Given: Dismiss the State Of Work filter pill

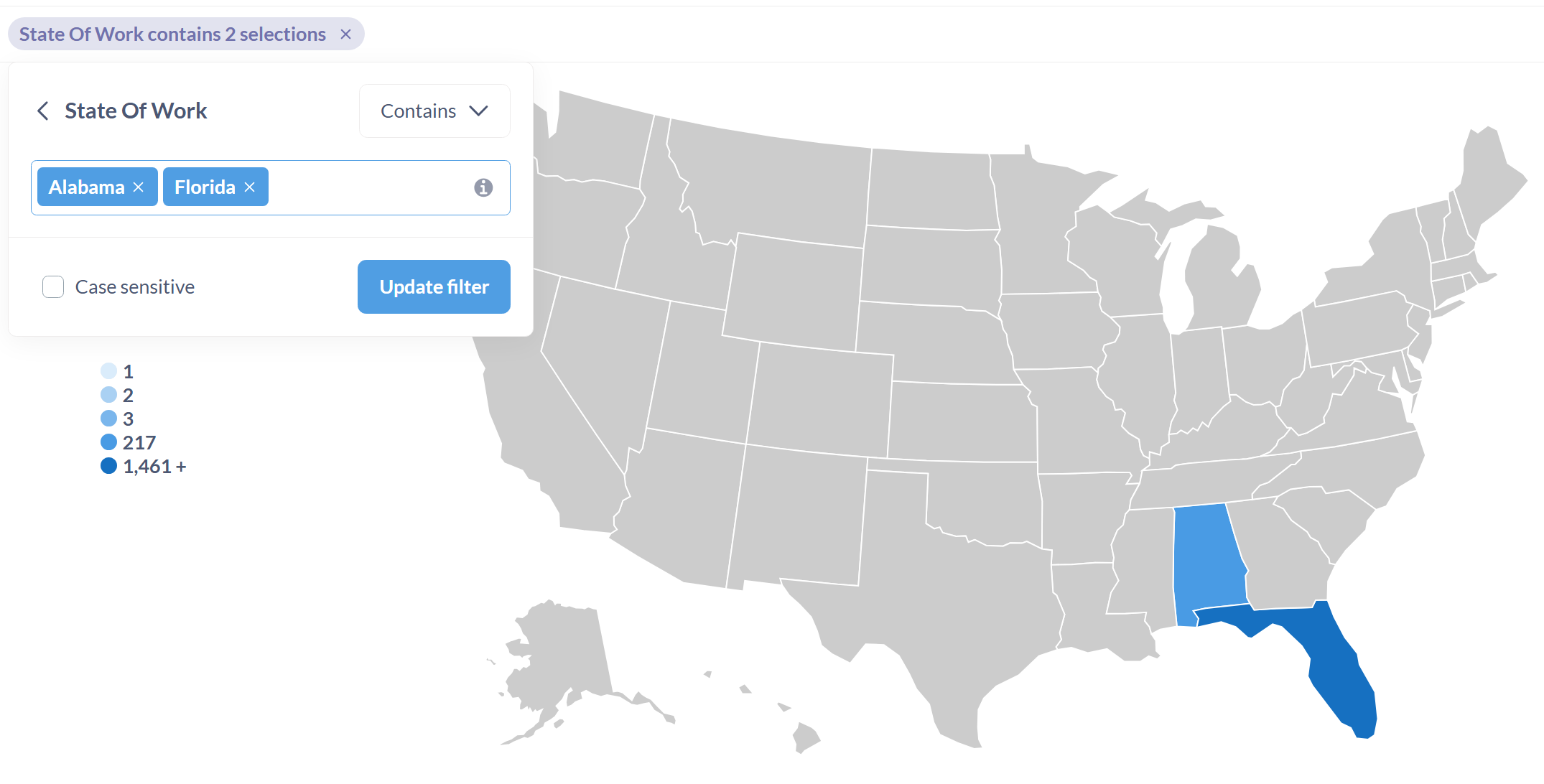Looking at the screenshot, I should coord(345,34).
